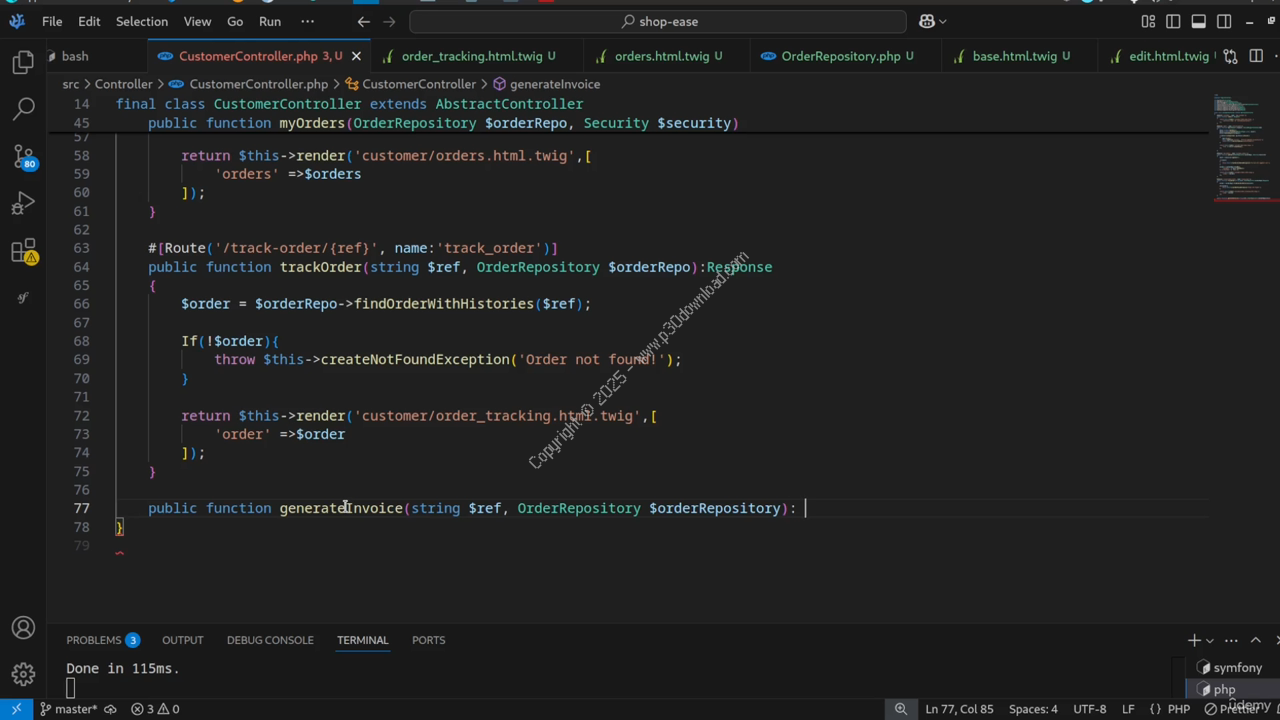This screenshot has width=1280, height=720.
Task: Change indentation via Spaces: 4
Action: pyautogui.click(x=1033, y=709)
